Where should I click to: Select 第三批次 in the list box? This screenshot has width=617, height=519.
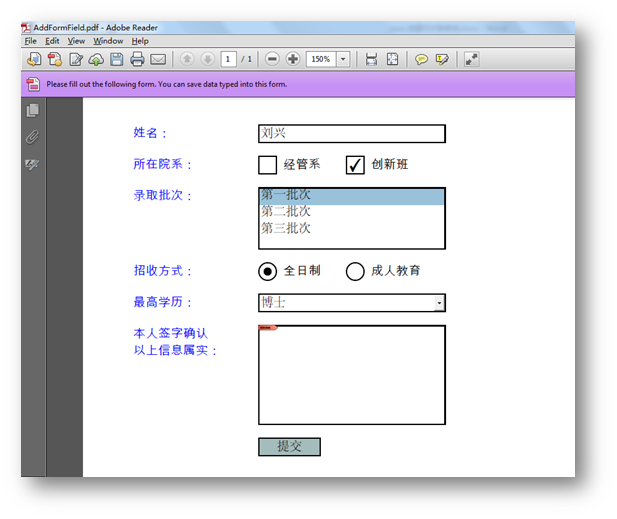352,228
